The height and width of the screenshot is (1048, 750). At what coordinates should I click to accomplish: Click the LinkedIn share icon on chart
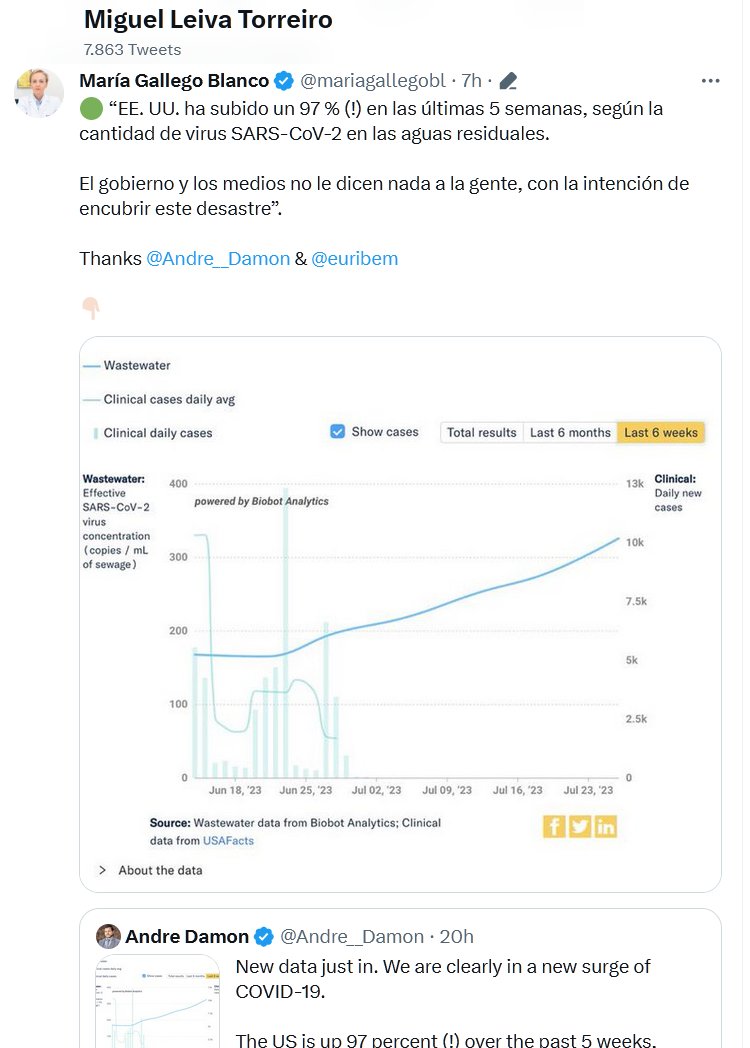[x=606, y=826]
